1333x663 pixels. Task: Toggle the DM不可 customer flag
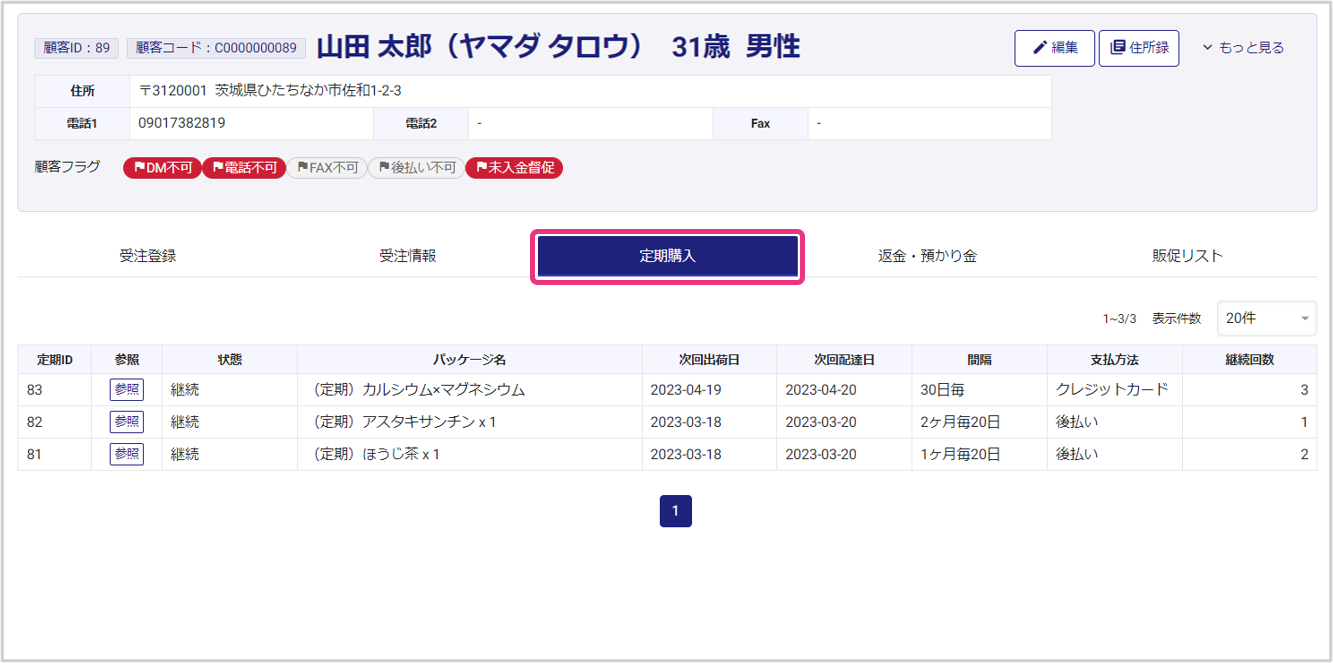tap(162, 168)
